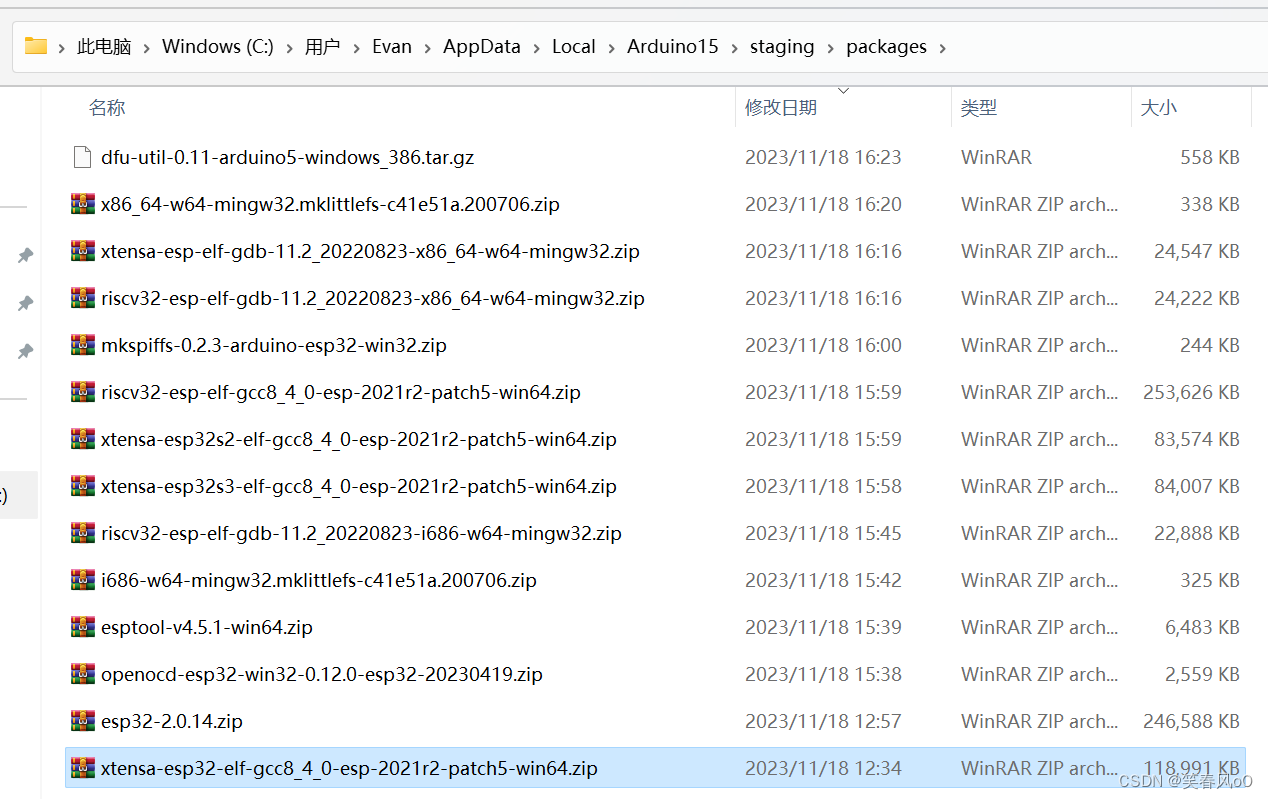Expand chevron after Arduino15 breadcrumb
This screenshot has width=1268, height=799.
pos(734,47)
